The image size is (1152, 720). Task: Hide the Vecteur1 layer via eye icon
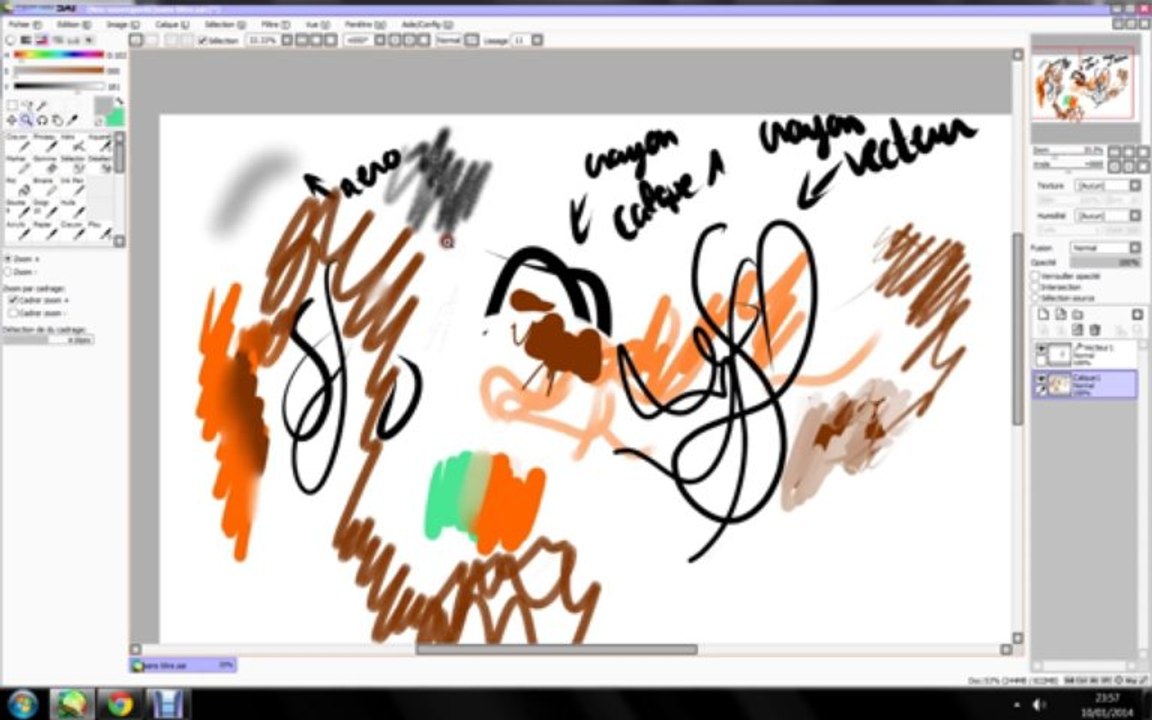[1041, 348]
